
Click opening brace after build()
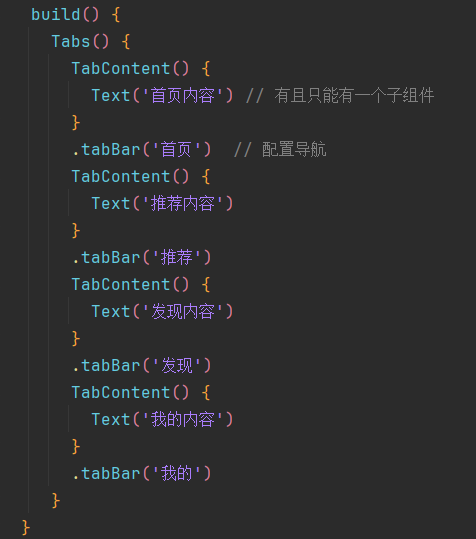pos(116,15)
